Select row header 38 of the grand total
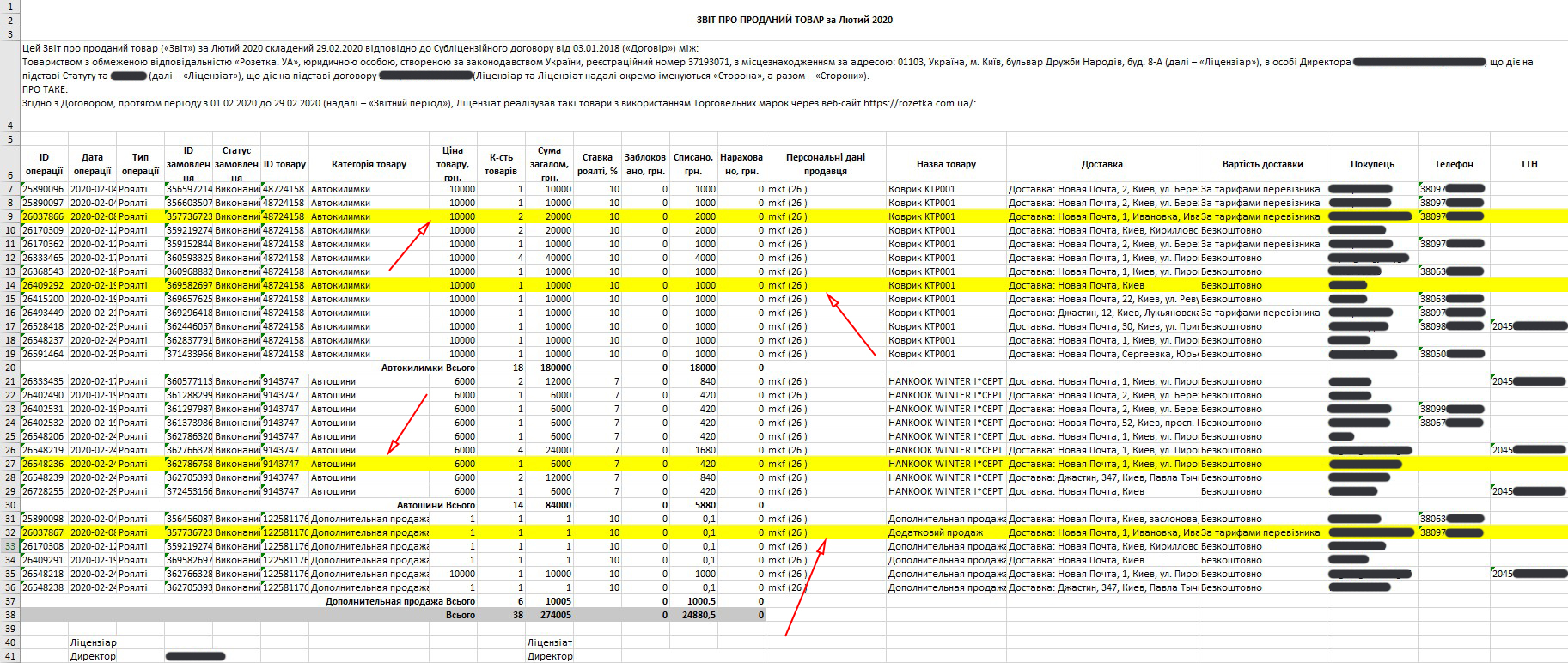1568x663 pixels. point(10,615)
